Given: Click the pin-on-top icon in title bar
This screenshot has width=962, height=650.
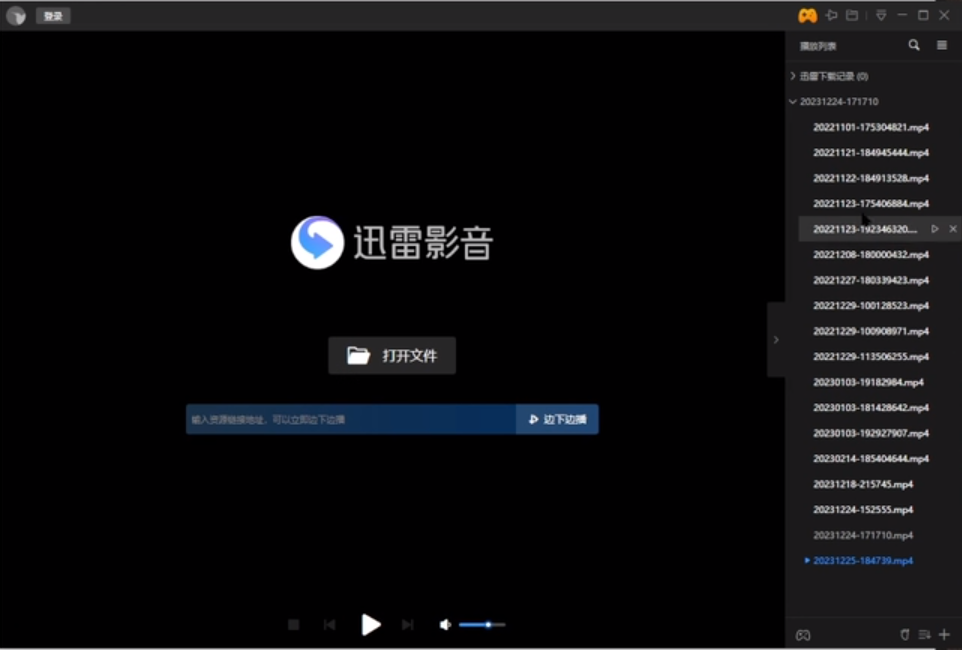Looking at the screenshot, I should 831,15.
